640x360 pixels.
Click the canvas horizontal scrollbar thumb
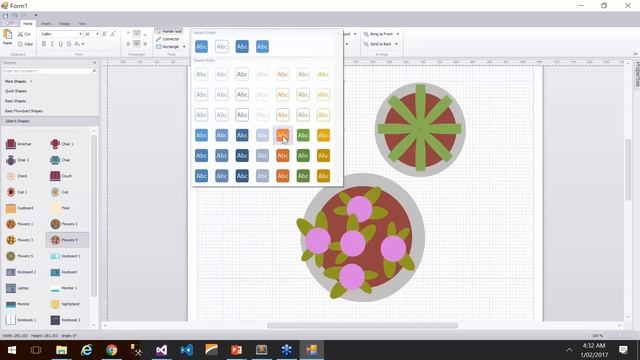point(362,325)
